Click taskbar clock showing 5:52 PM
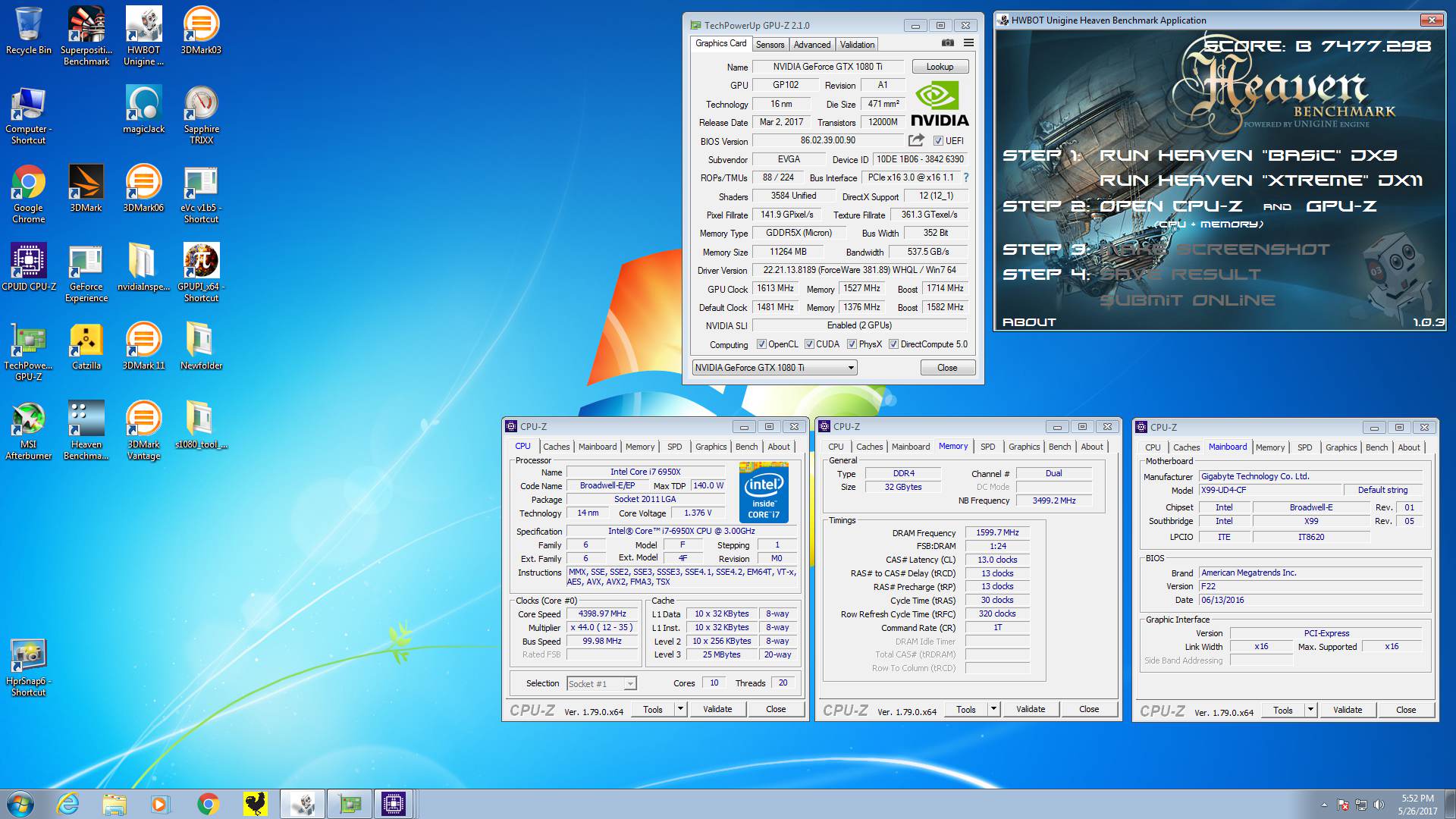1456x819 pixels. point(1417,805)
